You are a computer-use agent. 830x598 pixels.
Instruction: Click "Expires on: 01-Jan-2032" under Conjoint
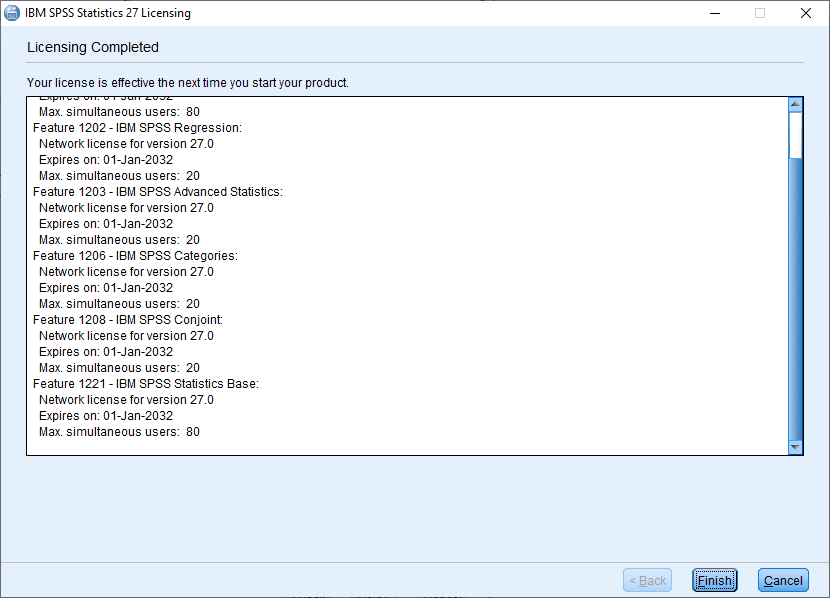click(x=106, y=352)
